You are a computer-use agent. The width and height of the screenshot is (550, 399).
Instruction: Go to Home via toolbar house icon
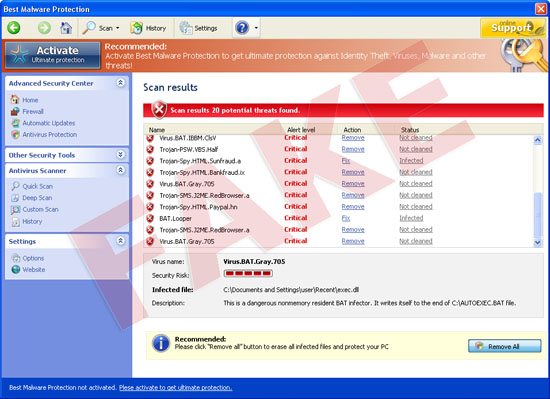point(66,28)
